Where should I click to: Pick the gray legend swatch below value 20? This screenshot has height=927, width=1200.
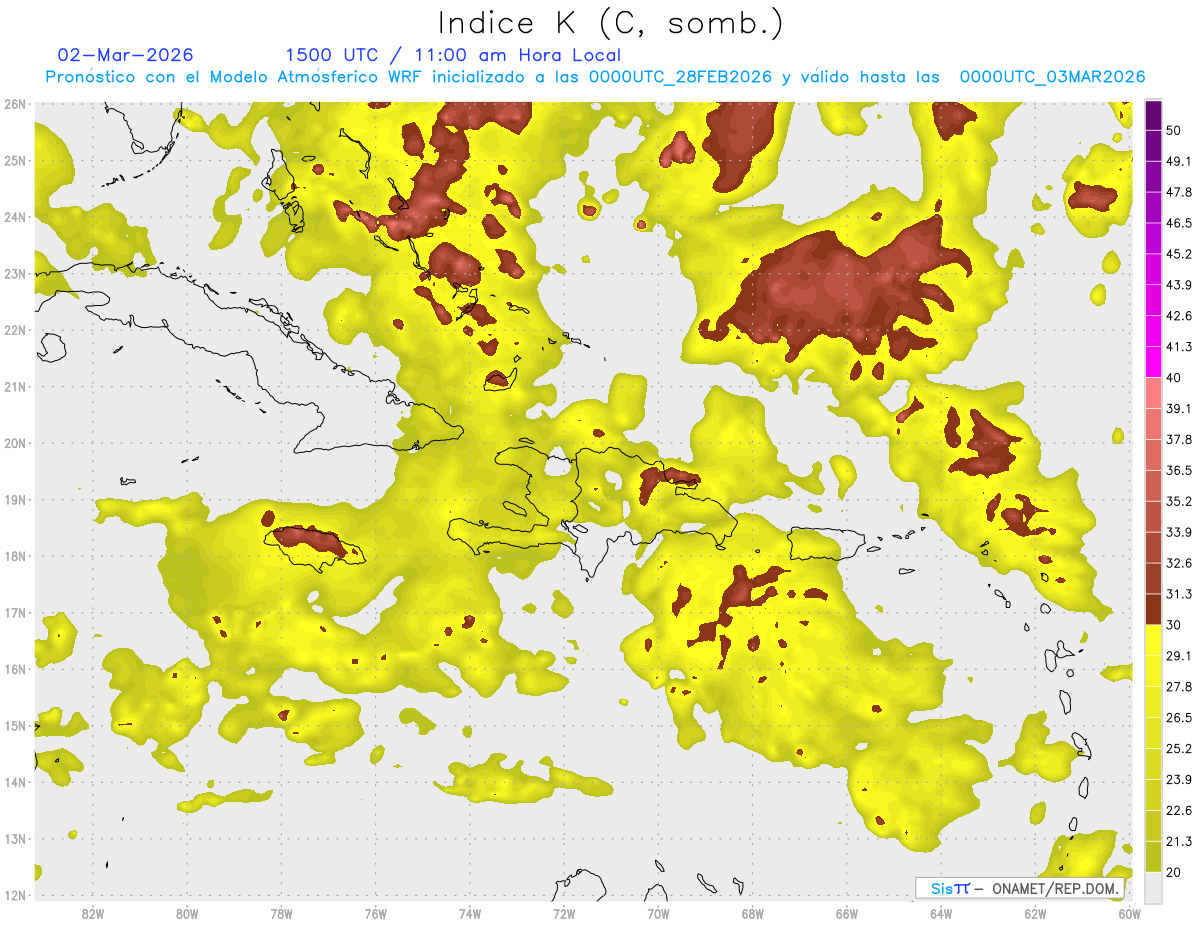click(1153, 886)
